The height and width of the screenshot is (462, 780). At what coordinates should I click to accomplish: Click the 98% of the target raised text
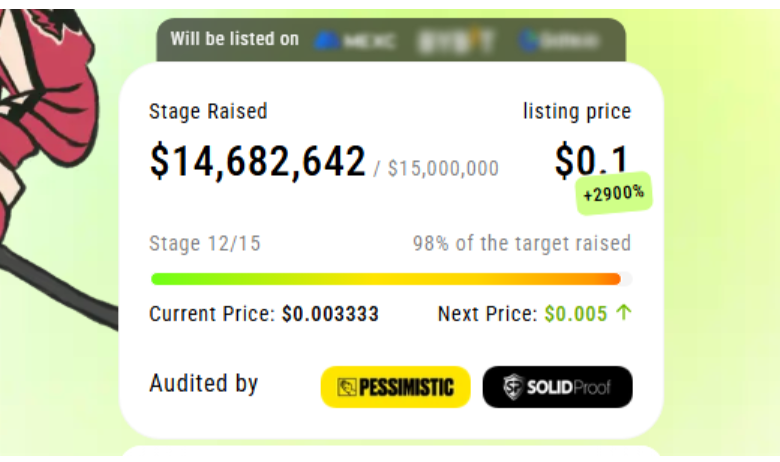[521, 243]
